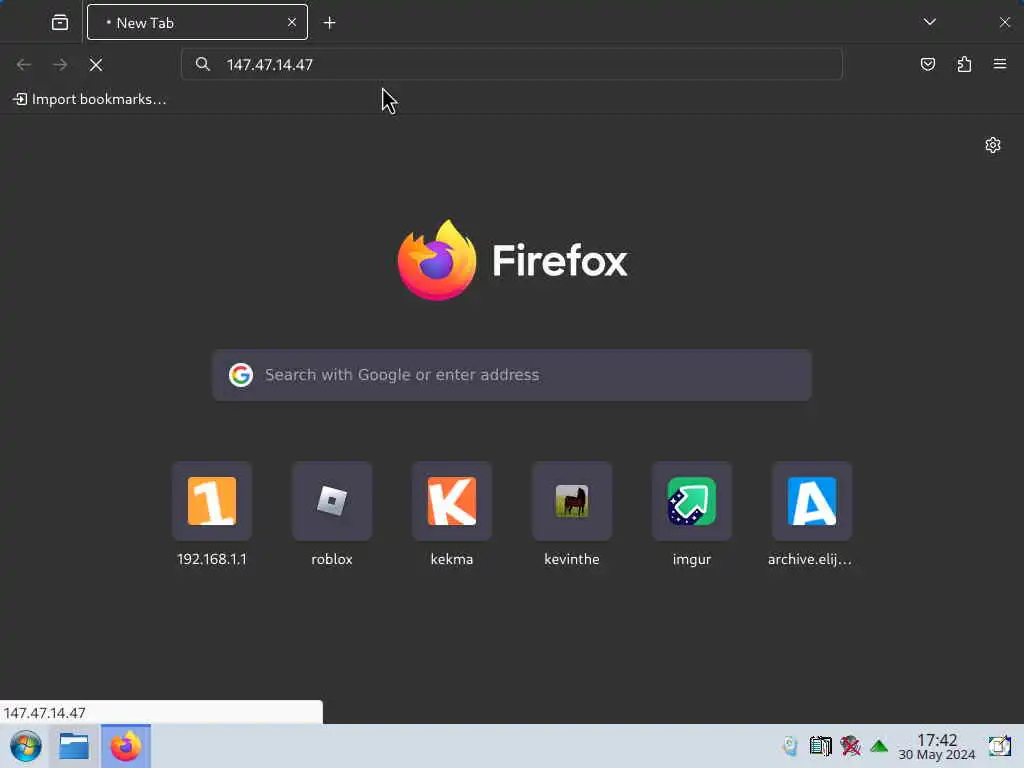Open the Save to Pocket icon
Screen dimensions: 1024x768
(927, 64)
